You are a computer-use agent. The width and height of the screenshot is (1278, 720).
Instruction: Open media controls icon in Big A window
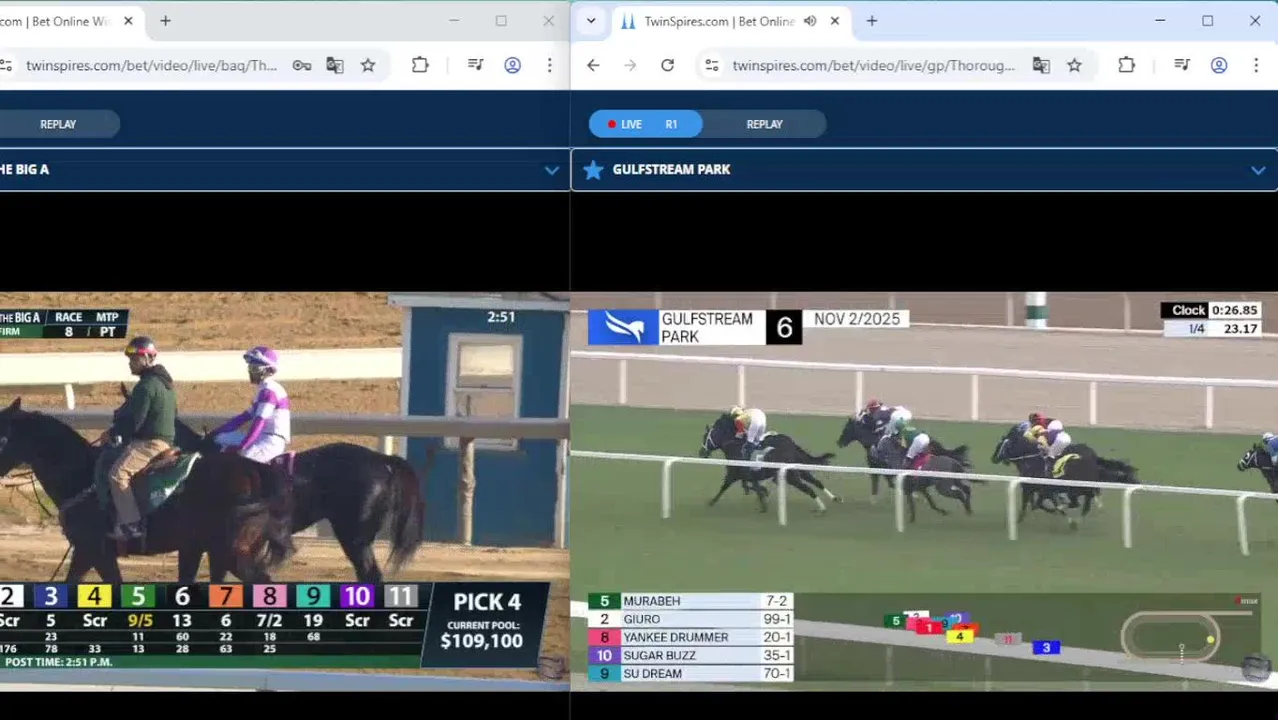(476, 65)
